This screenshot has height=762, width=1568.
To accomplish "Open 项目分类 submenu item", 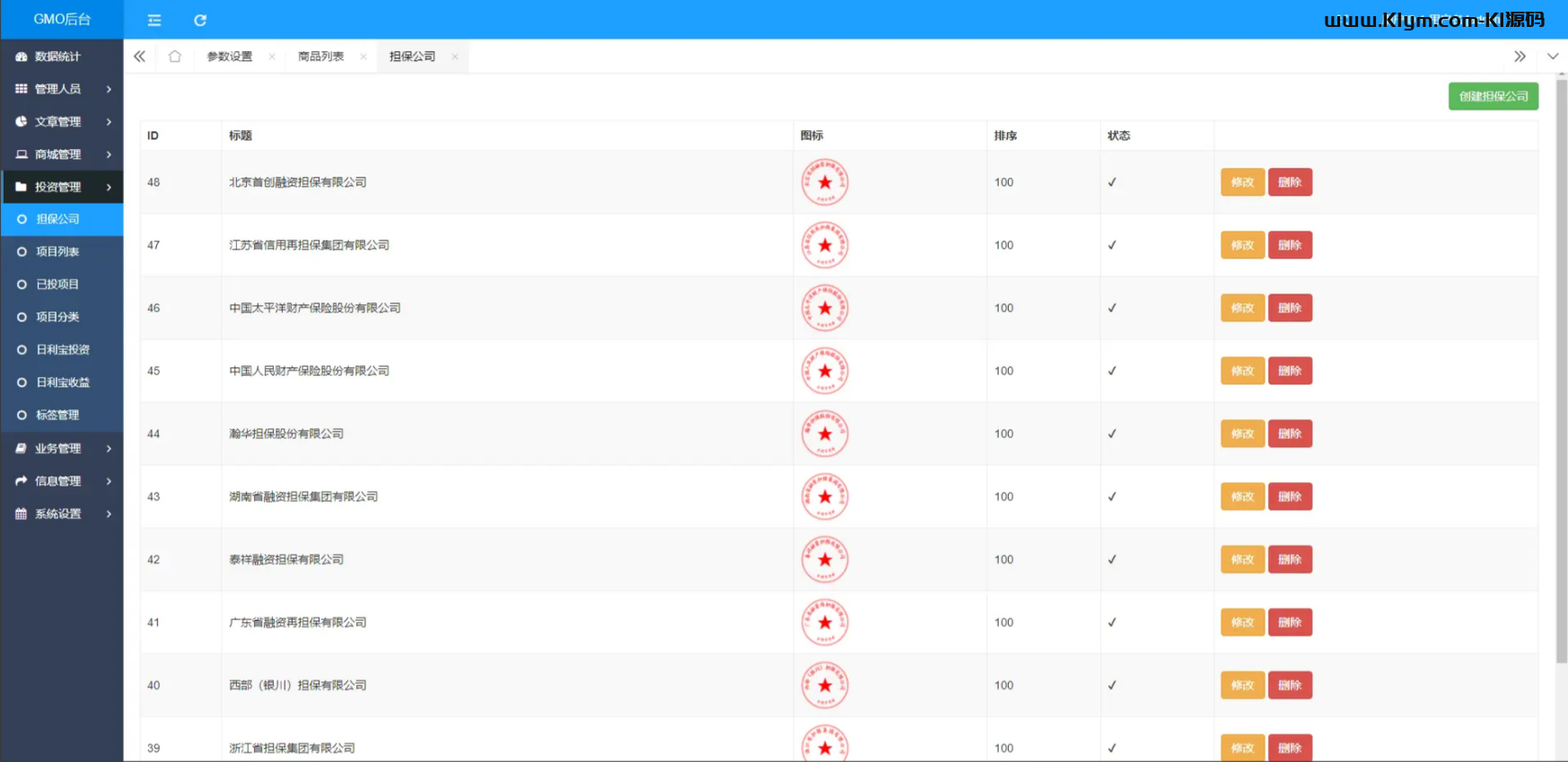I will click(62, 317).
